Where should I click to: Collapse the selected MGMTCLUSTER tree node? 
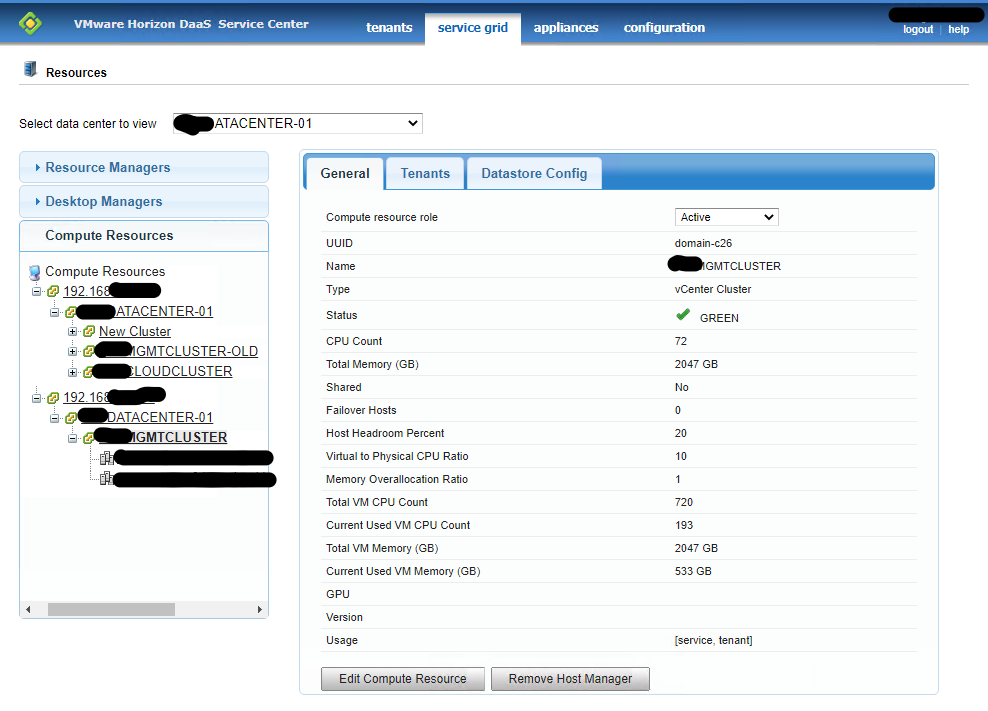[72, 438]
